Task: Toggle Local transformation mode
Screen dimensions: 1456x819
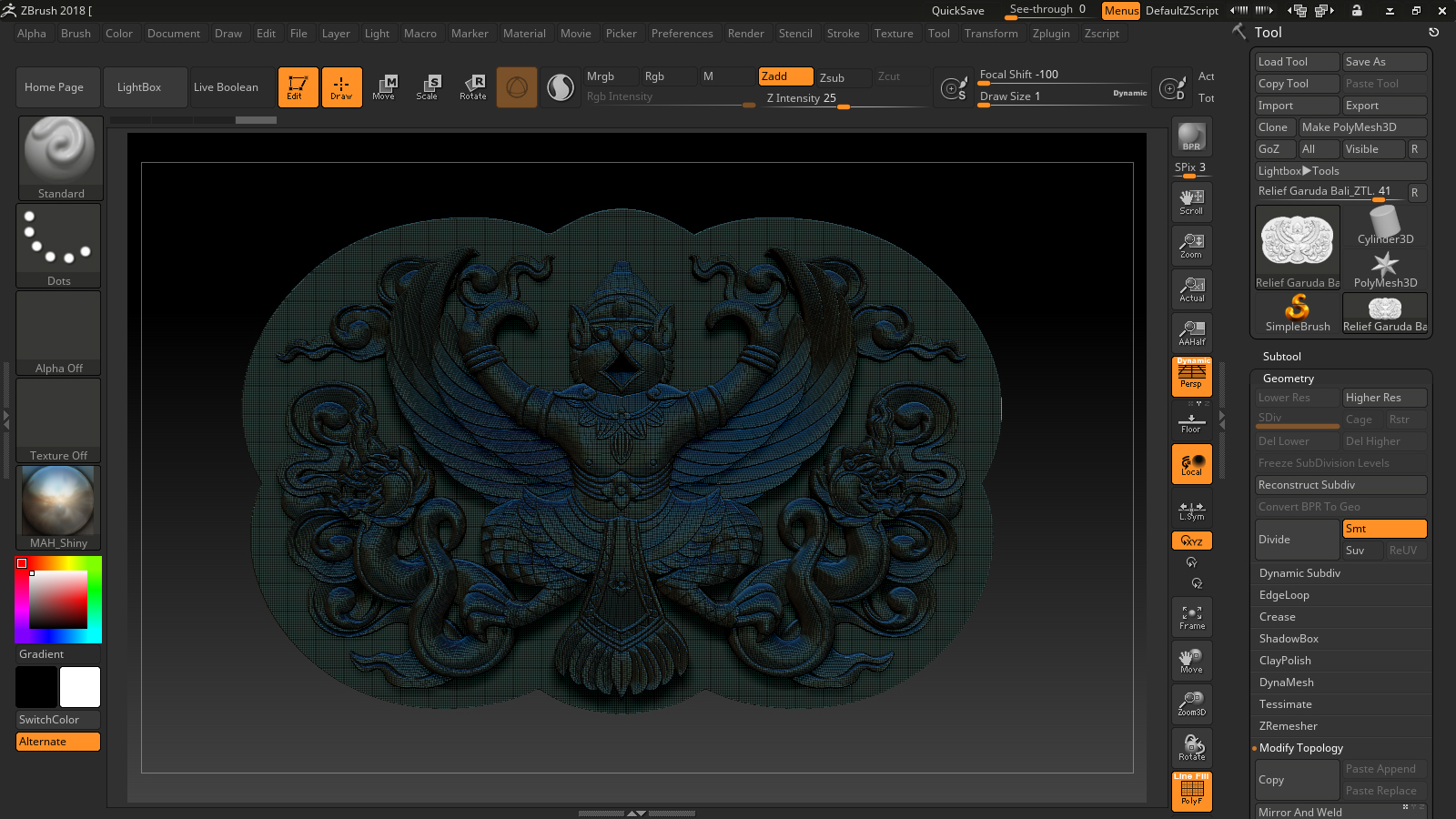Action: [x=1191, y=463]
